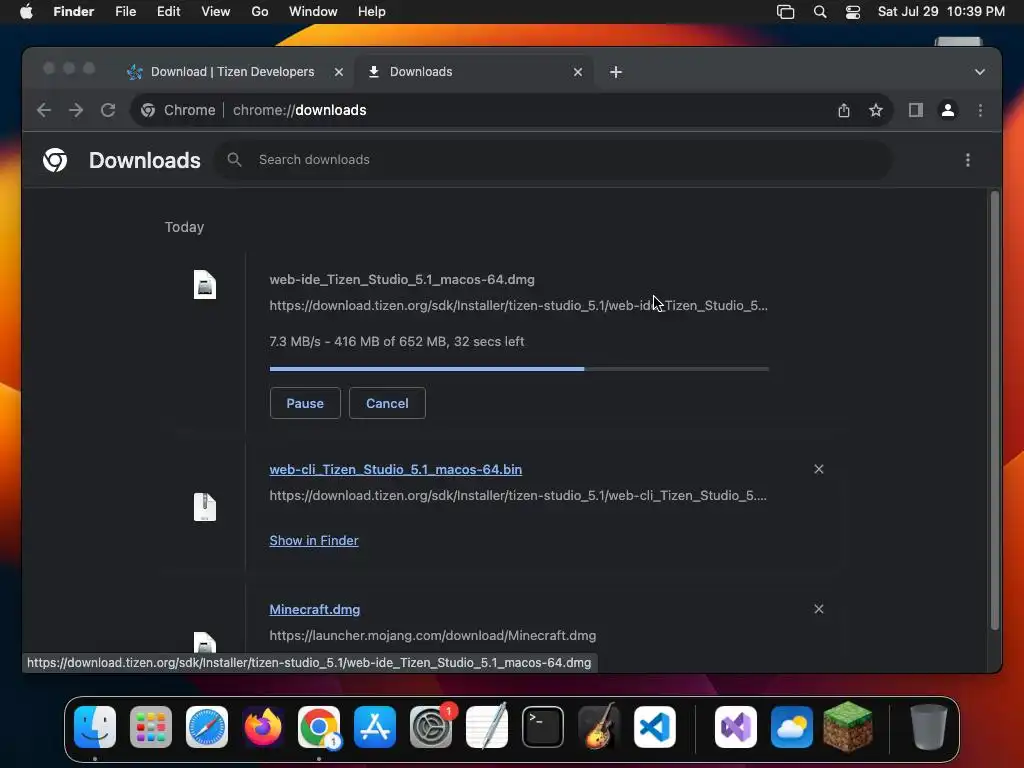Open Finder from the Dock
The image size is (1024, 768).
(95, 726)
